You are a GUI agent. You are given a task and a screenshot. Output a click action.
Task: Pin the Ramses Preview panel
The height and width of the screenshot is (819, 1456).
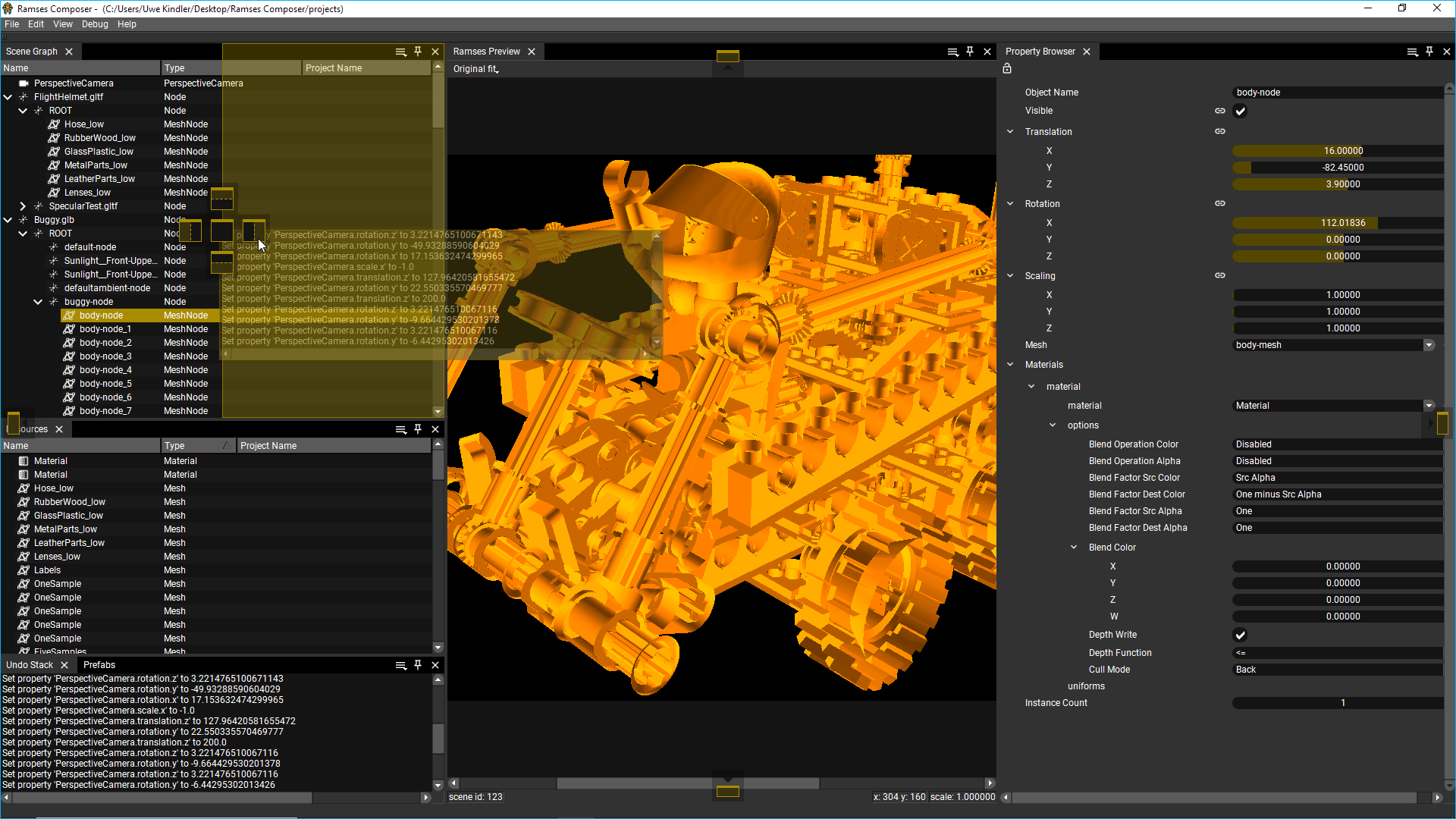tap(970, 52)
